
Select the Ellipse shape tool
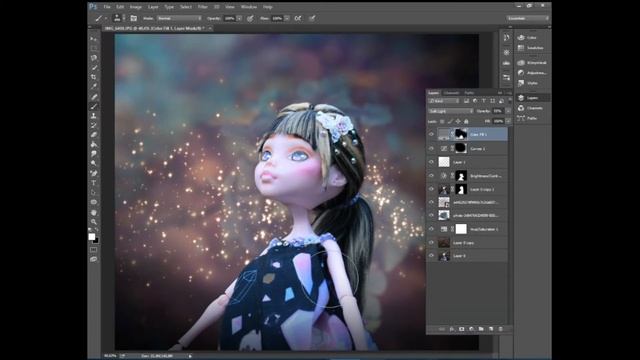click(94, 202)
